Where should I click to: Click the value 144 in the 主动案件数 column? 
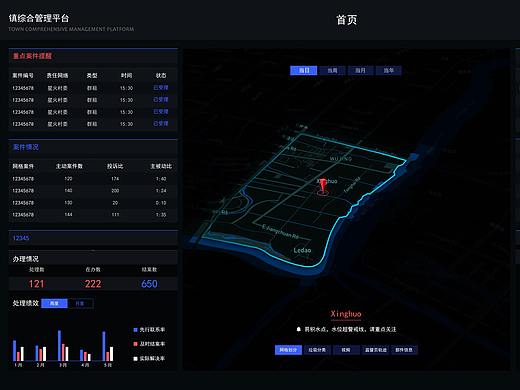[x=68, y=215]
